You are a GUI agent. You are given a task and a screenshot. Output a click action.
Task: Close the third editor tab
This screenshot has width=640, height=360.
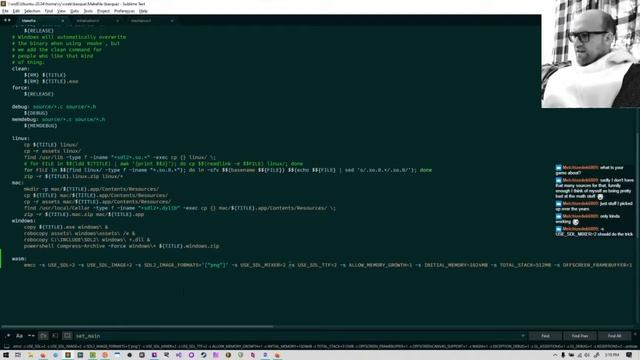tap(172, 20)
